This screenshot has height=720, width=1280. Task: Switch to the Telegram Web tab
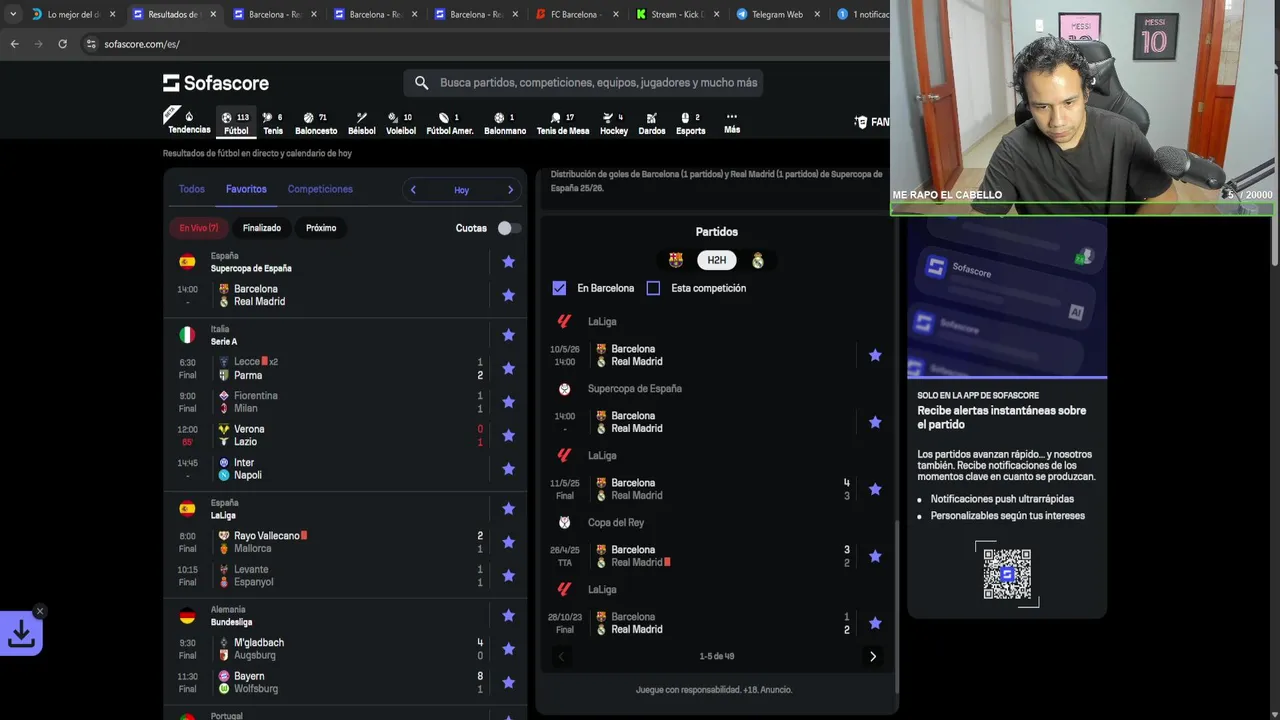pos(778,15)
